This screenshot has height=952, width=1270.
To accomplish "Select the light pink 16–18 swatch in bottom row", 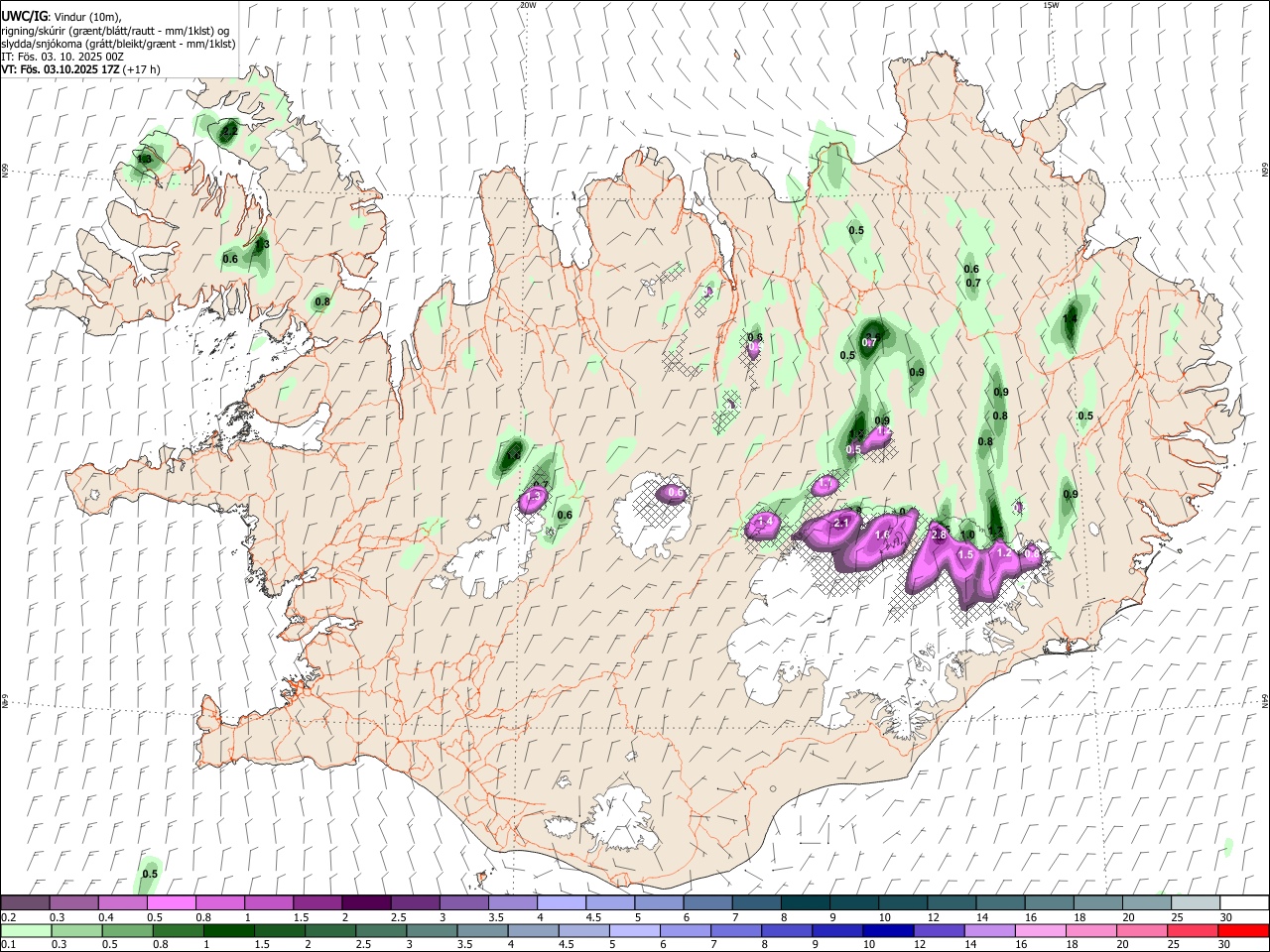I will pyautogui.click(x=1041, y=930).
